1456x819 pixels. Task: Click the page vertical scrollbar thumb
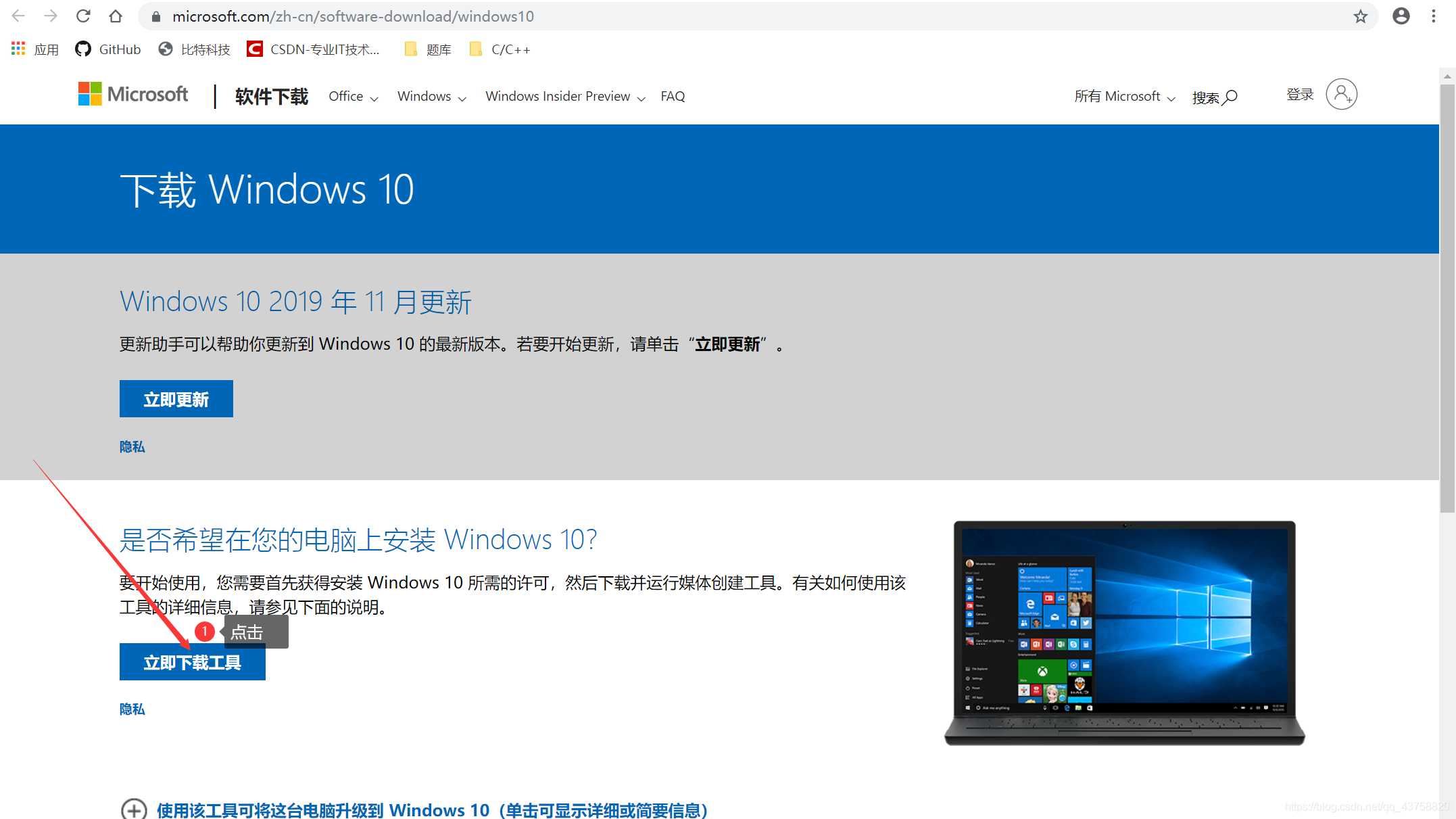click(x=1447, y=298)
